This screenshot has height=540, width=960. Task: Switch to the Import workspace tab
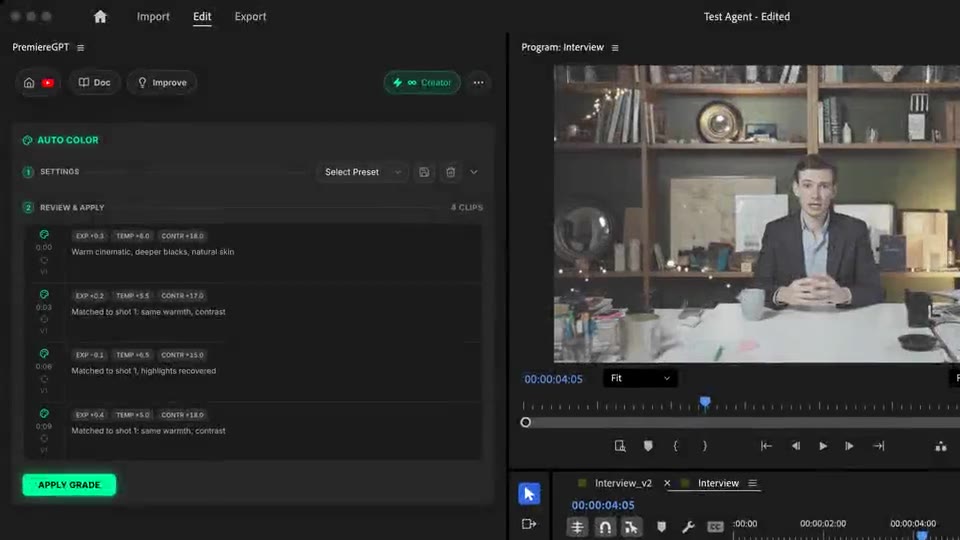point(153,17)
